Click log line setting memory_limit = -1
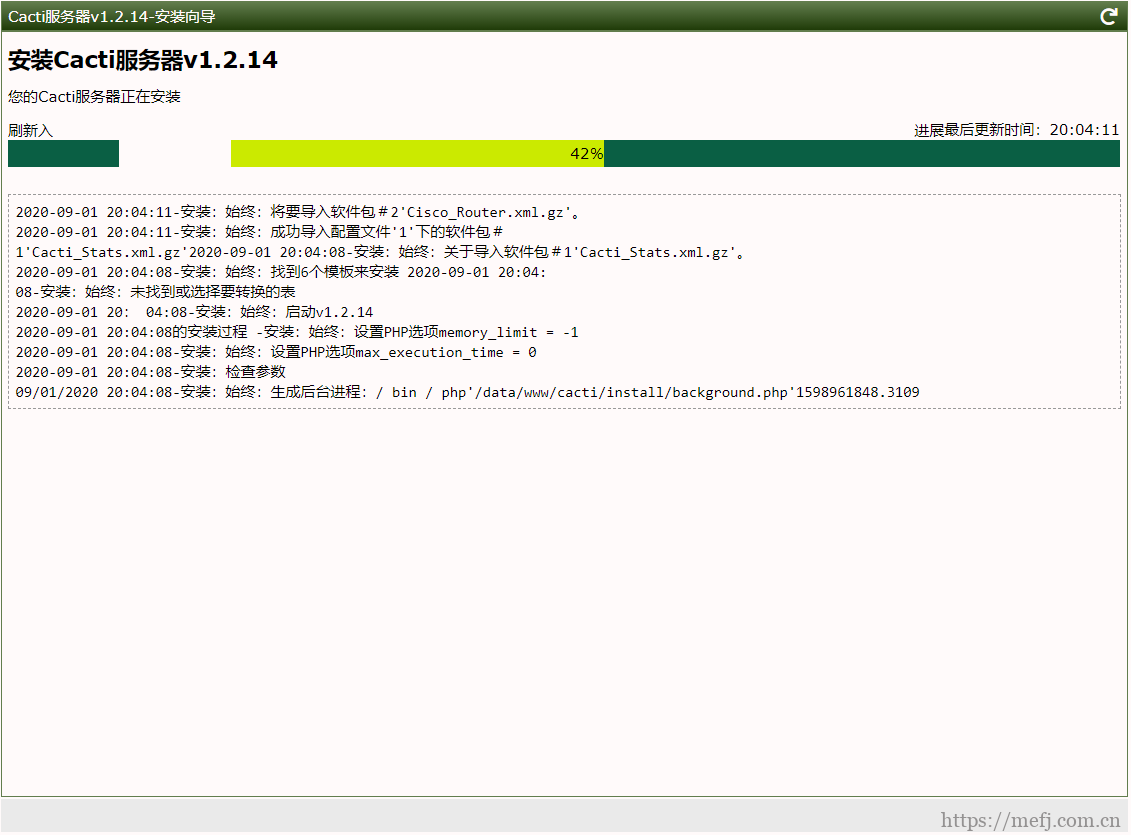1131x835 pixels. tap(296, 332)
